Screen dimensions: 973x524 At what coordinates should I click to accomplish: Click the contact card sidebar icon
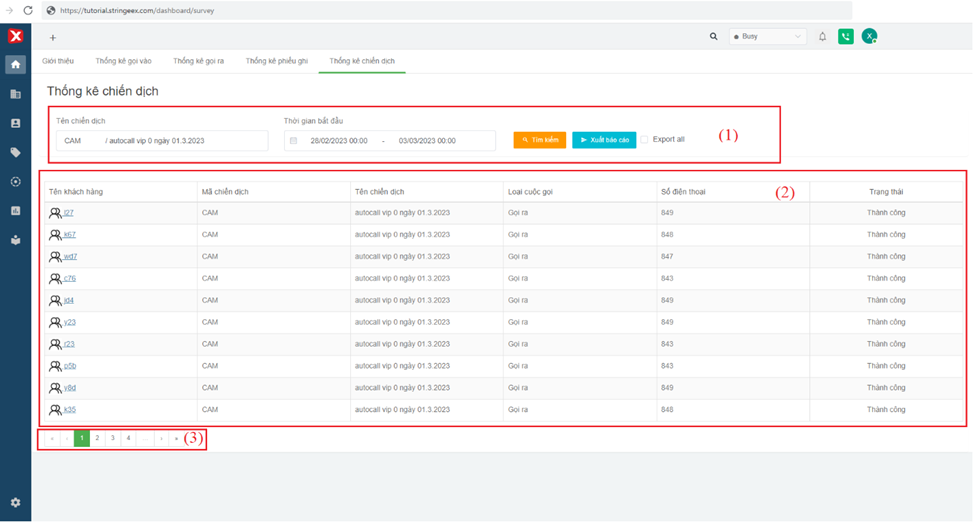point(15,123)
